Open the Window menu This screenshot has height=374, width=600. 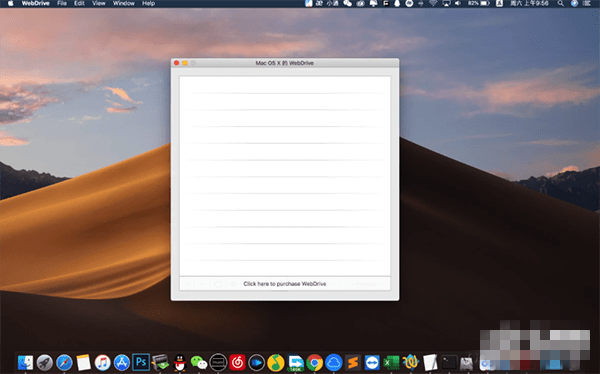tap(124, 3)
